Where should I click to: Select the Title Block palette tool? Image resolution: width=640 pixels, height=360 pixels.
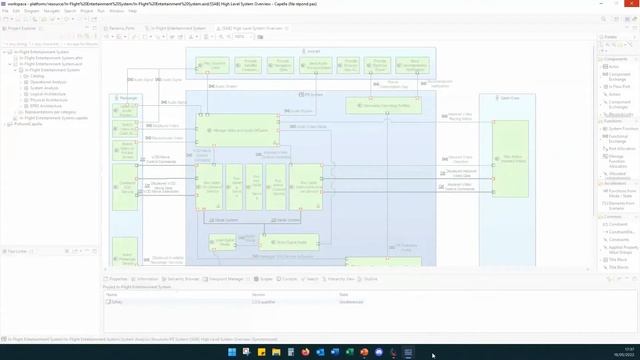[615, 260]
